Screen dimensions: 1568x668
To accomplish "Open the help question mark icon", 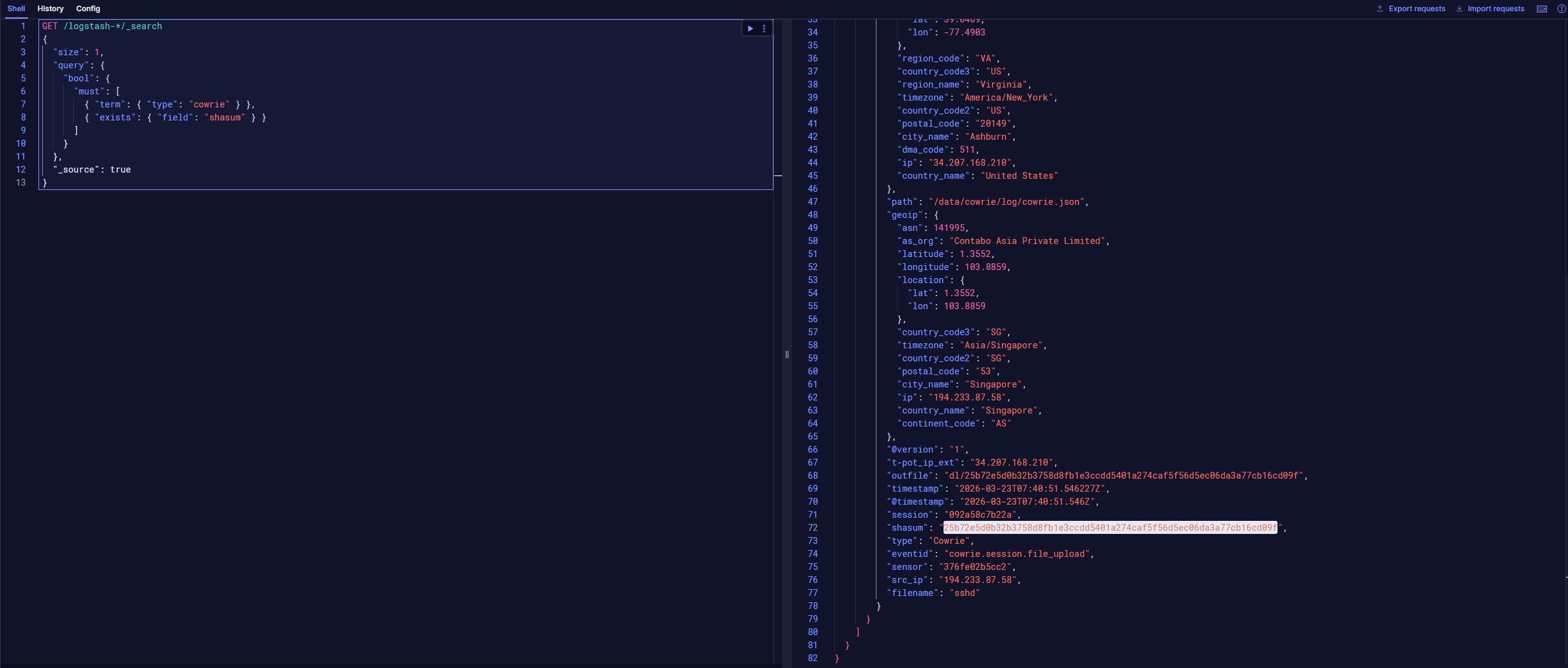I will (x=1562, y=9).
